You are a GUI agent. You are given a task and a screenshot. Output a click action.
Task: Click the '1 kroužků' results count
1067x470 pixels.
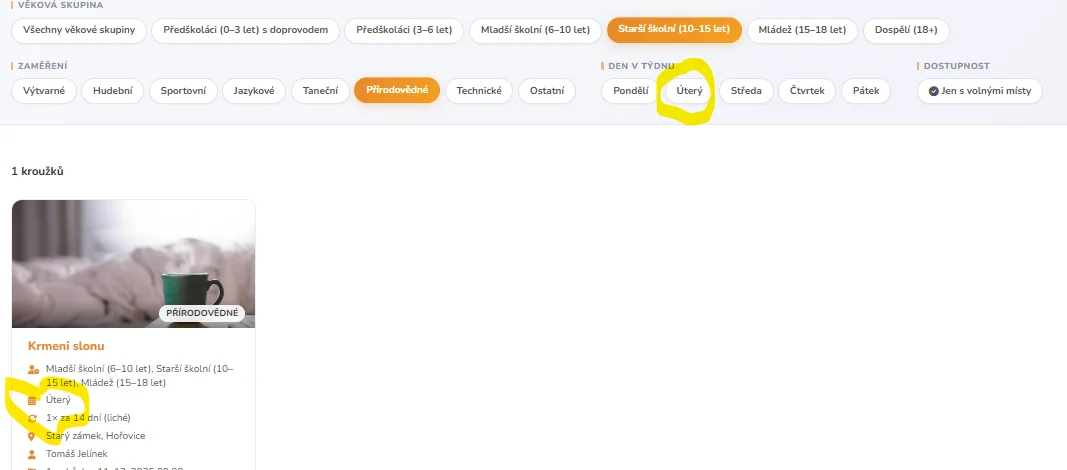[37, 171]
